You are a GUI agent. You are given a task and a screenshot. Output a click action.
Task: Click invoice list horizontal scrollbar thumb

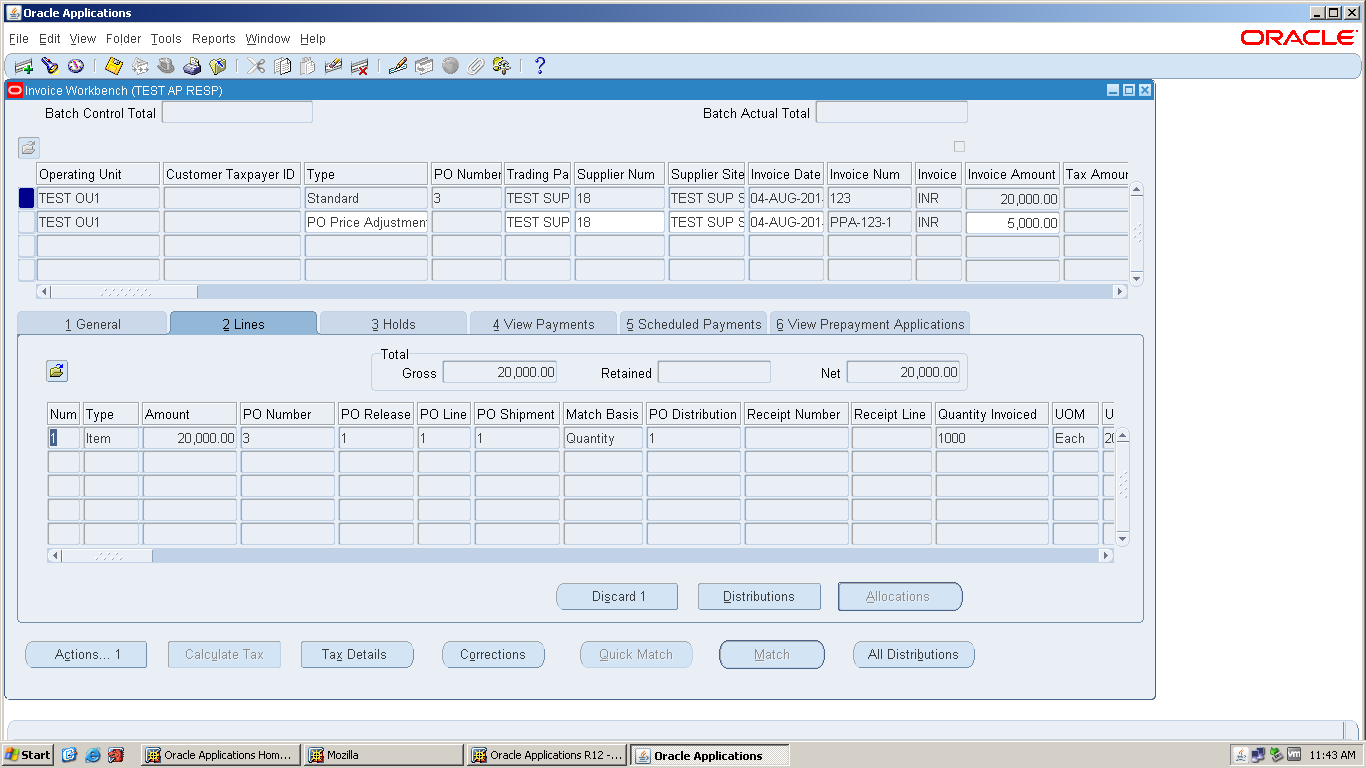(124, 292)
